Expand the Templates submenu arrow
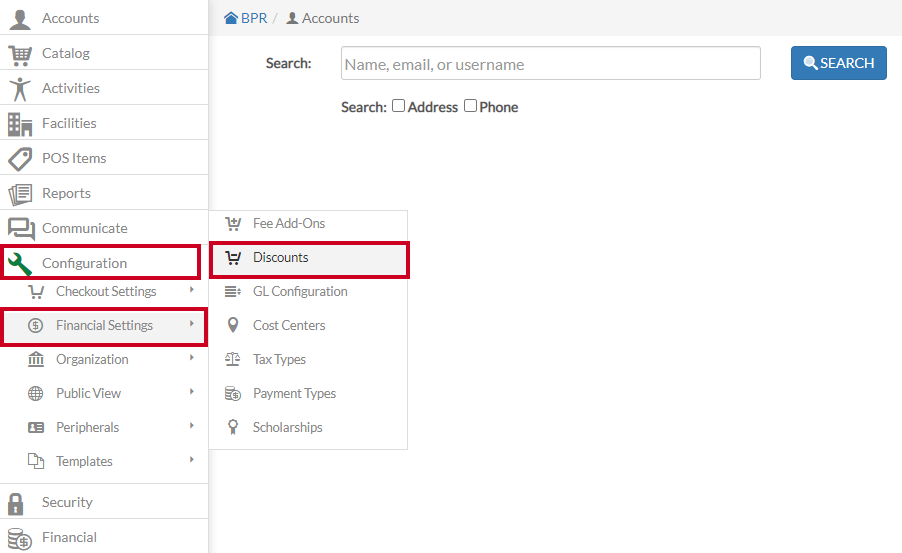 tap(192, 460)
